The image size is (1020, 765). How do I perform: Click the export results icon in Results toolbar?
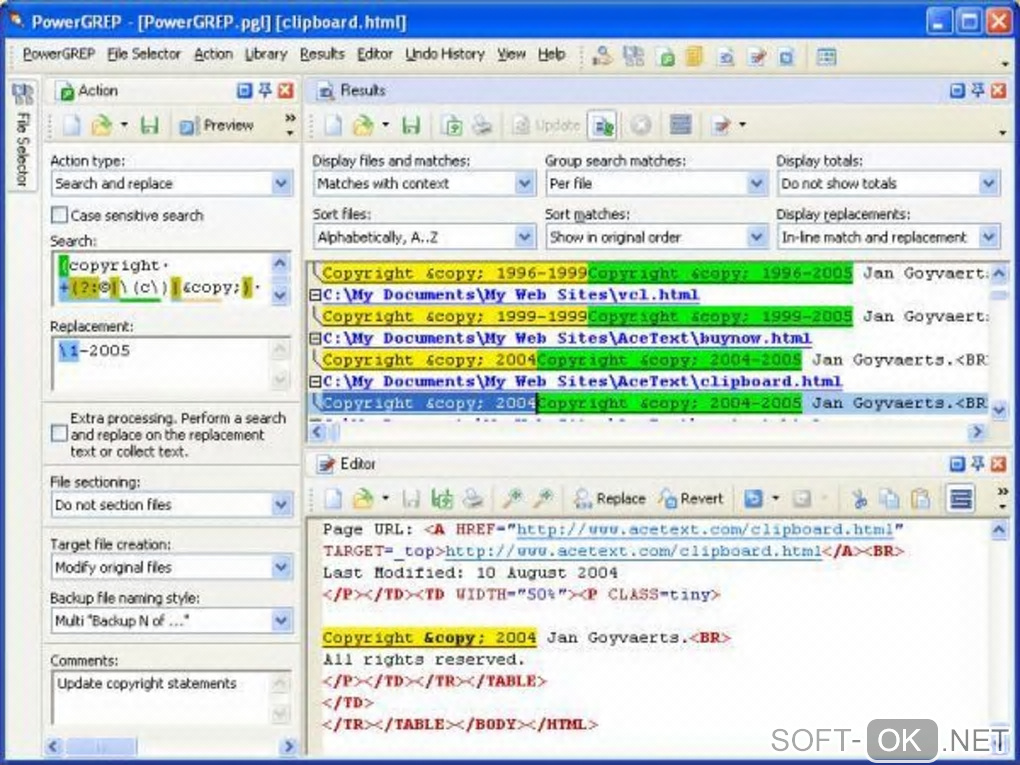(x=451, y=125)
